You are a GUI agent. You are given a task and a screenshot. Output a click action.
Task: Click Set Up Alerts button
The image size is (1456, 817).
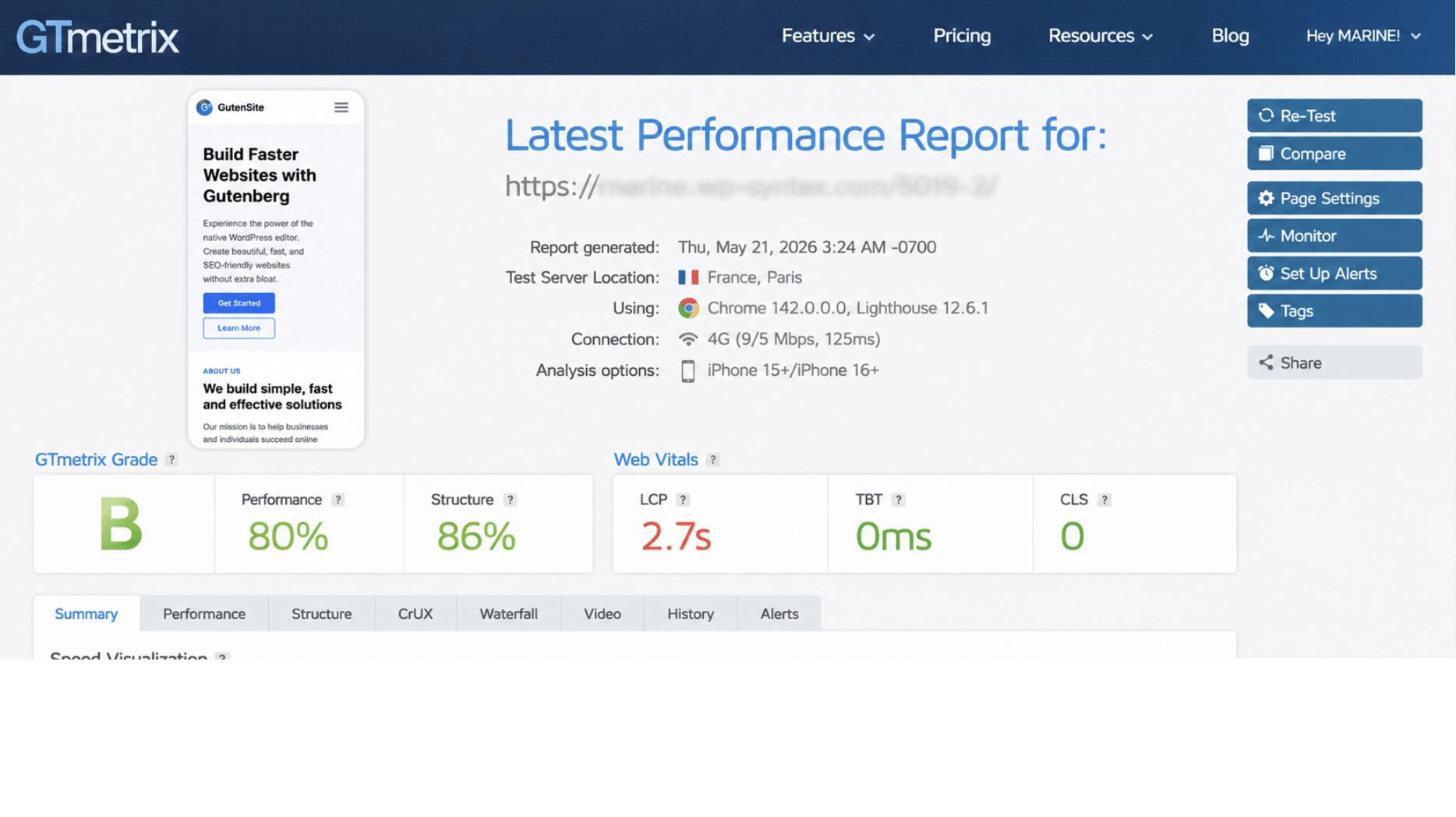click(x=1334, y=274)
